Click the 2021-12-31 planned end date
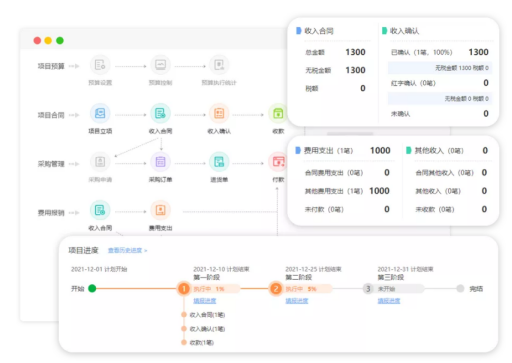Viewport: 512px width, 363px height. tap(405, 269)
